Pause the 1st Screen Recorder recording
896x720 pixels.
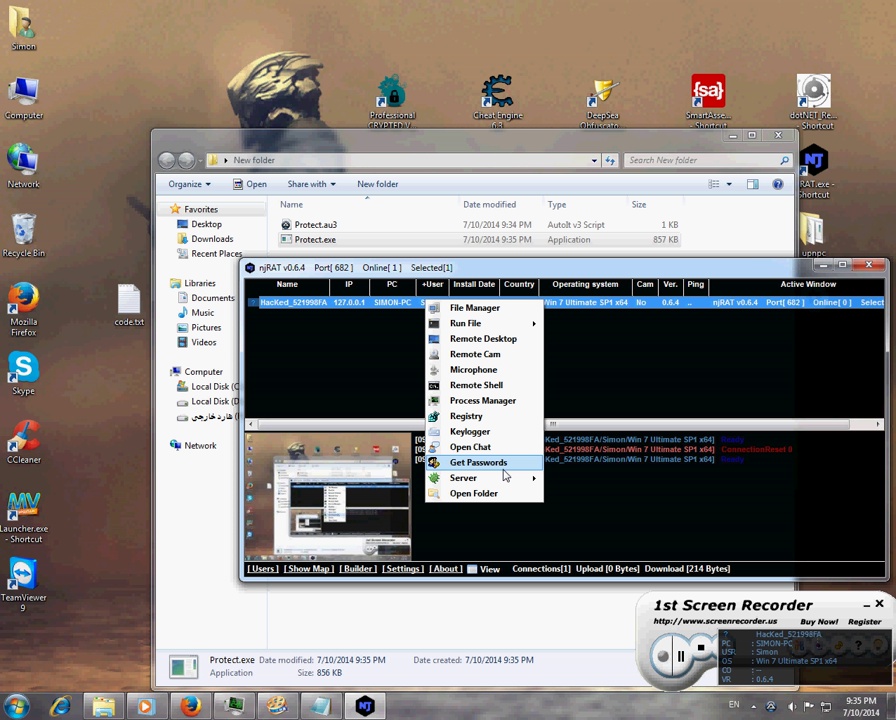tap(680, 656)
